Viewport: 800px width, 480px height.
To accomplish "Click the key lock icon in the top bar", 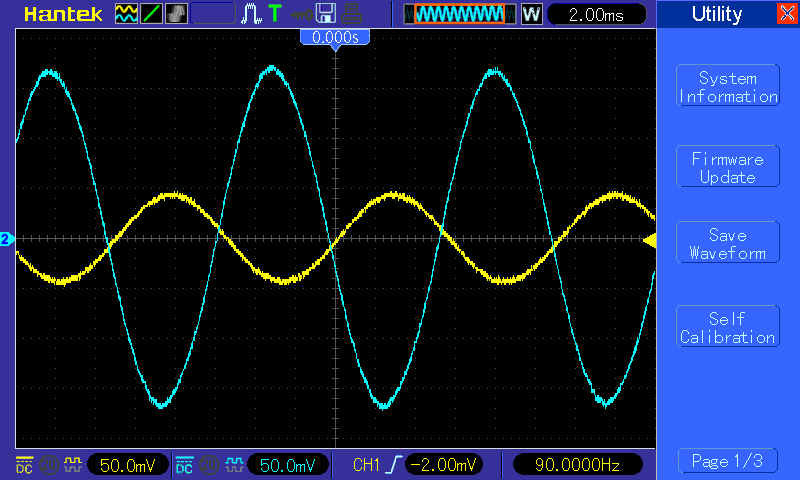I will pos(301,14).
